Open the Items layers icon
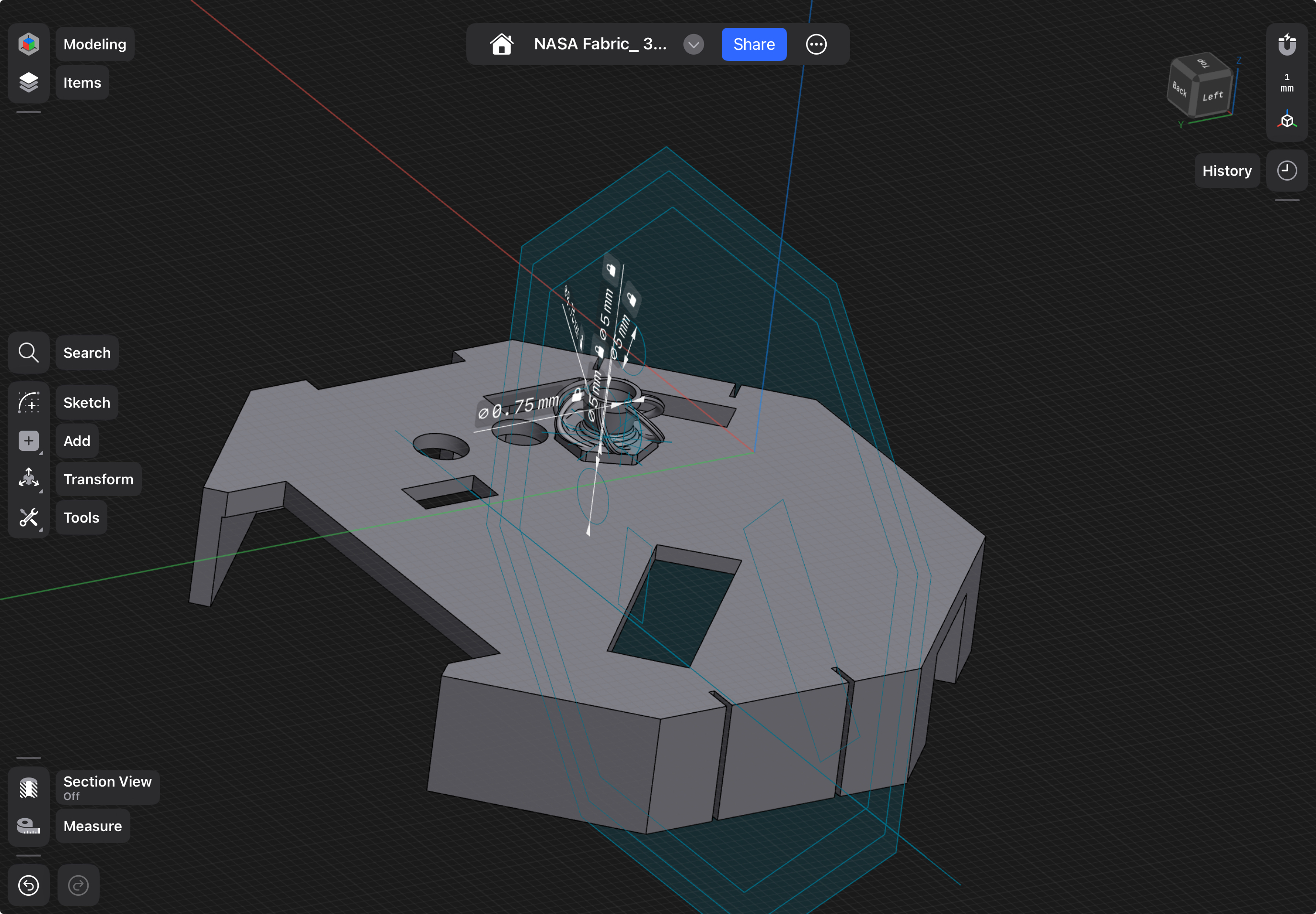 (28, 82)
